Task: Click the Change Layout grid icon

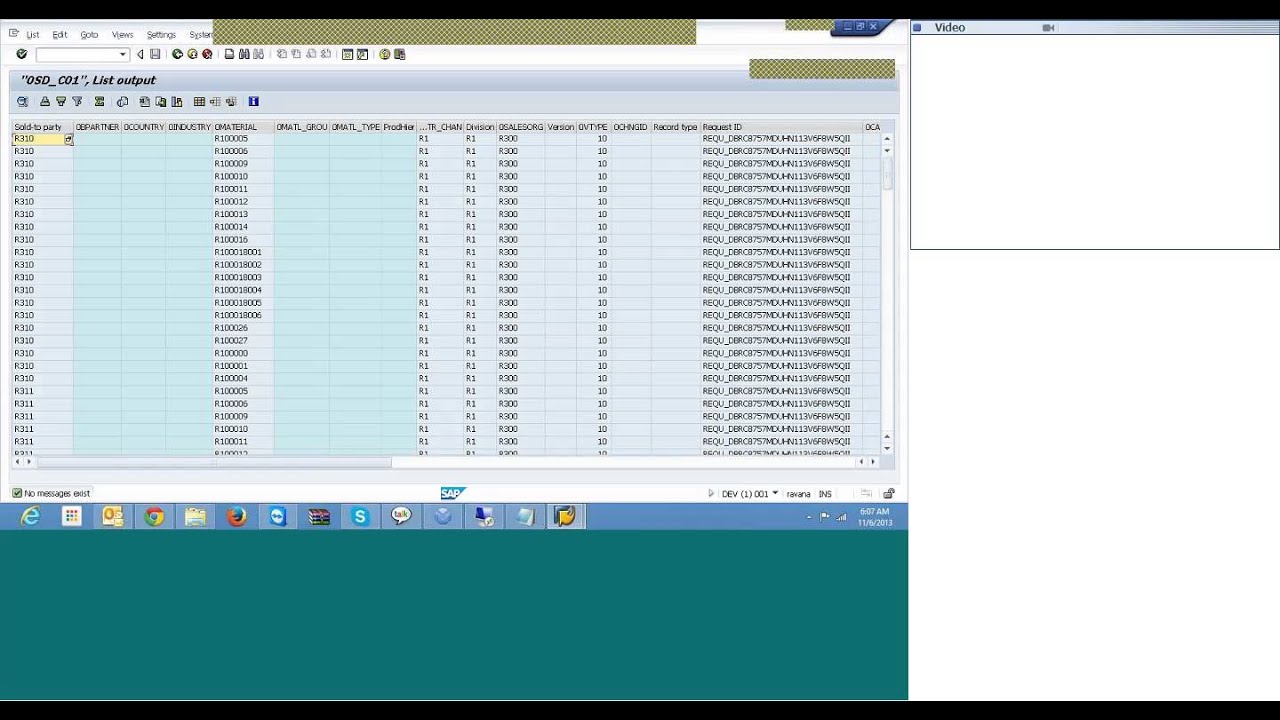Action: point(199,101)
